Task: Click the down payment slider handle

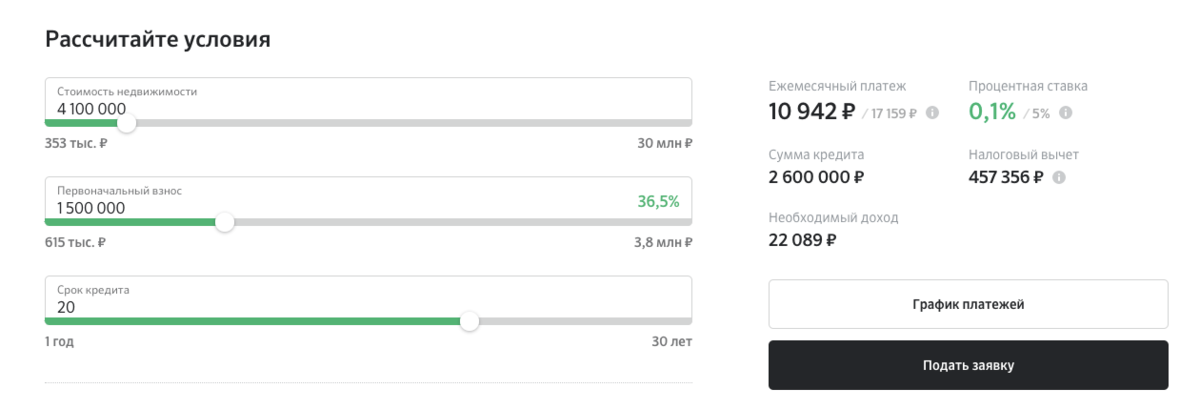Action: click(x=225, y=222)
